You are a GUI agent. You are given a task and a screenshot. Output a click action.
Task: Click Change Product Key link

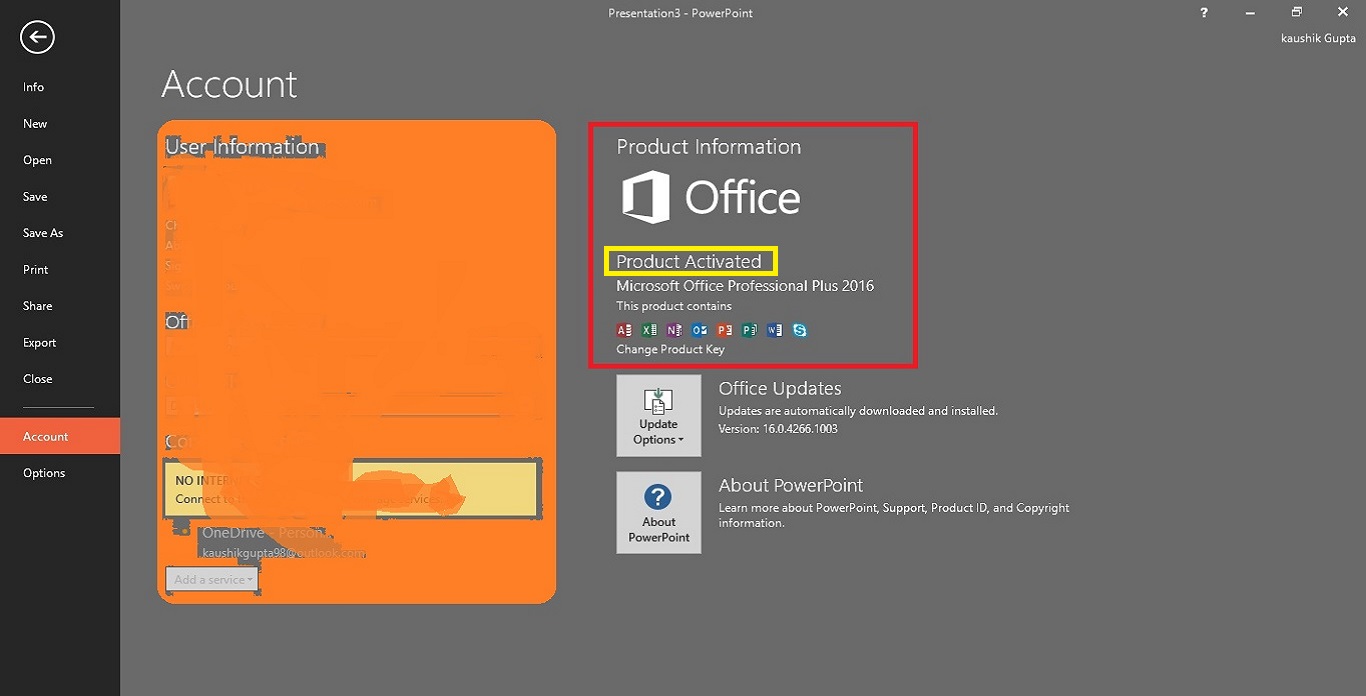(670, 350)
